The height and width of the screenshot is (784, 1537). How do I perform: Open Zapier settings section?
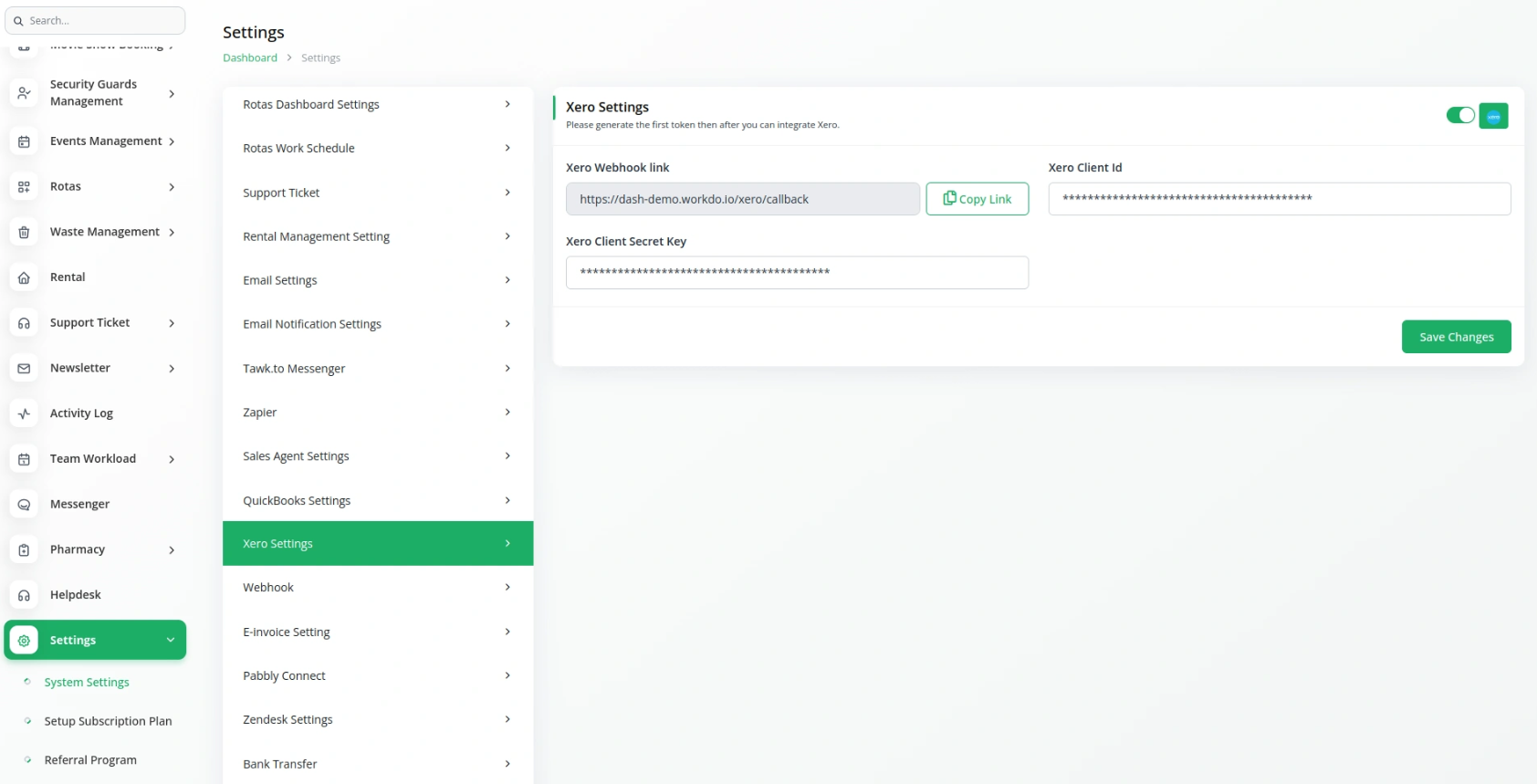(x=378, y=413)
